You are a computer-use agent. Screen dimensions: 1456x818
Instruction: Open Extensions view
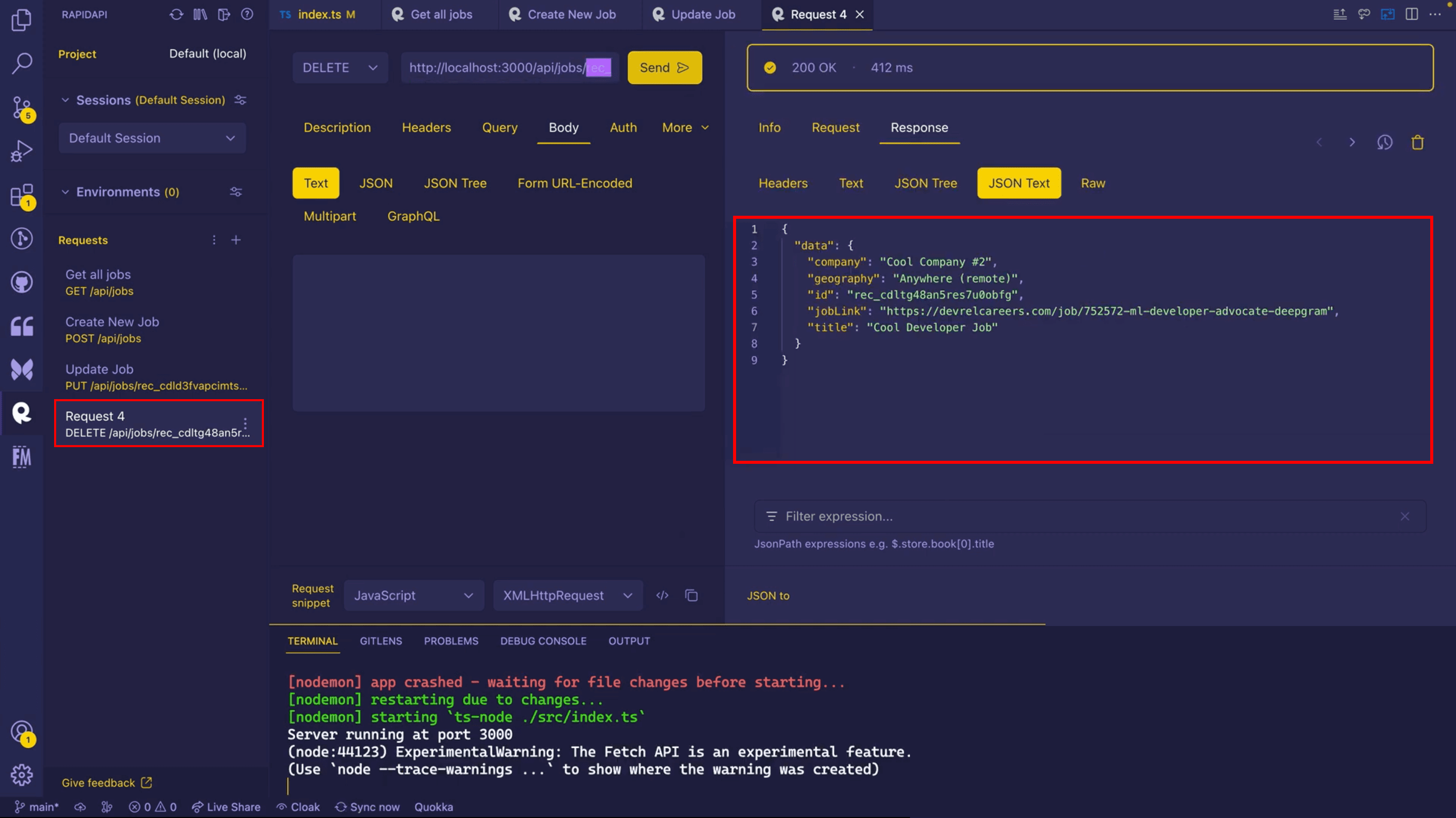coord(21,196)
